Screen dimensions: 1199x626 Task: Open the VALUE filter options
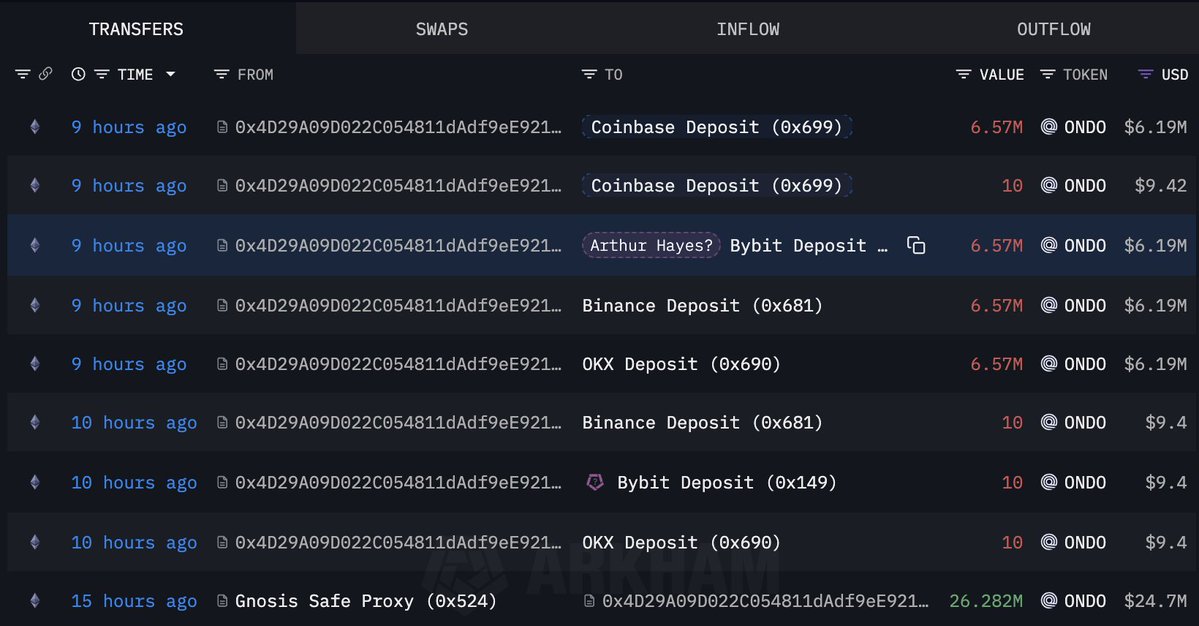coord(964,74)
